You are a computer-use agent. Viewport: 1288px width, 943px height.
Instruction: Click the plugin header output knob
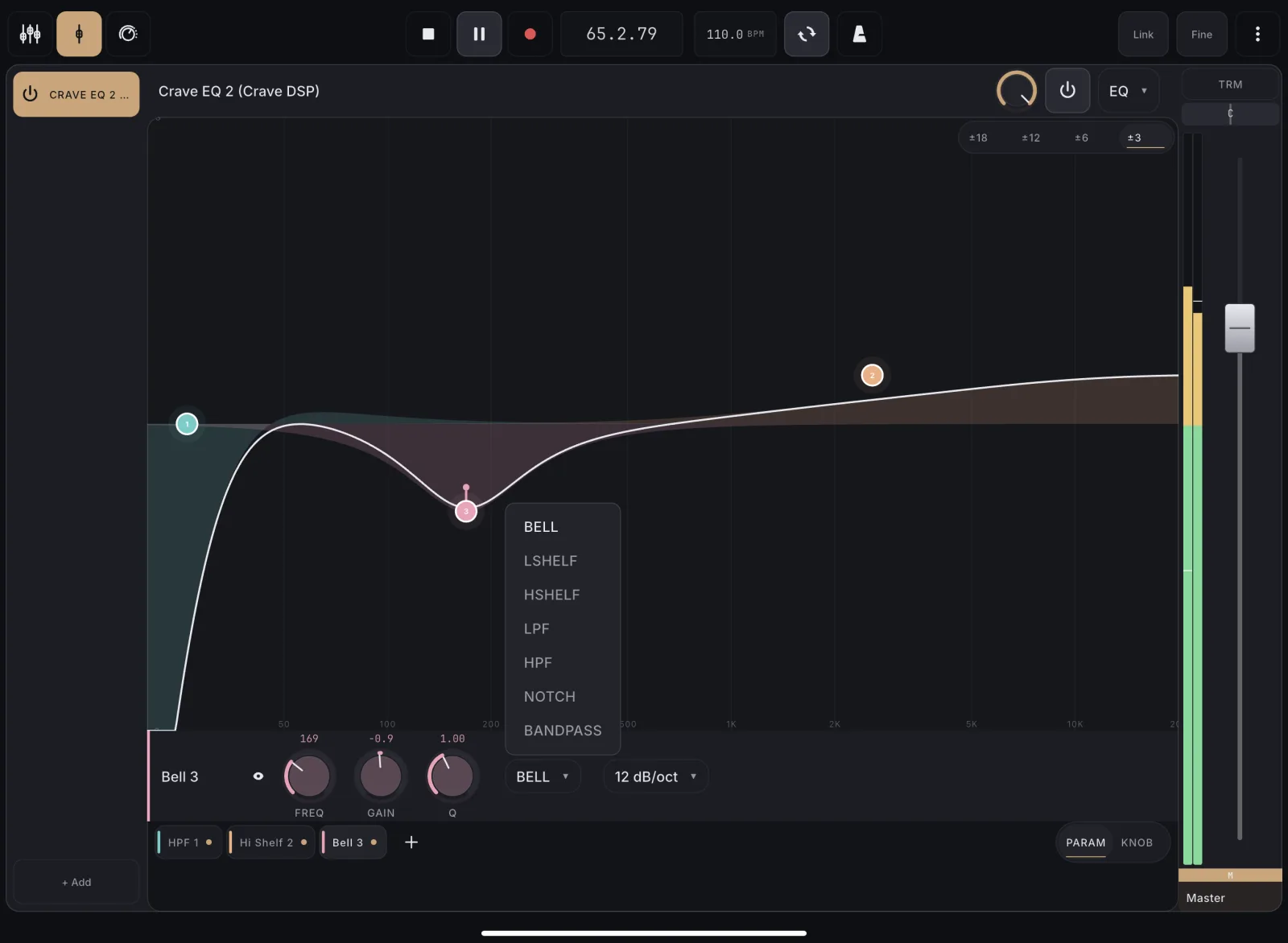[x=1016, y=90]
